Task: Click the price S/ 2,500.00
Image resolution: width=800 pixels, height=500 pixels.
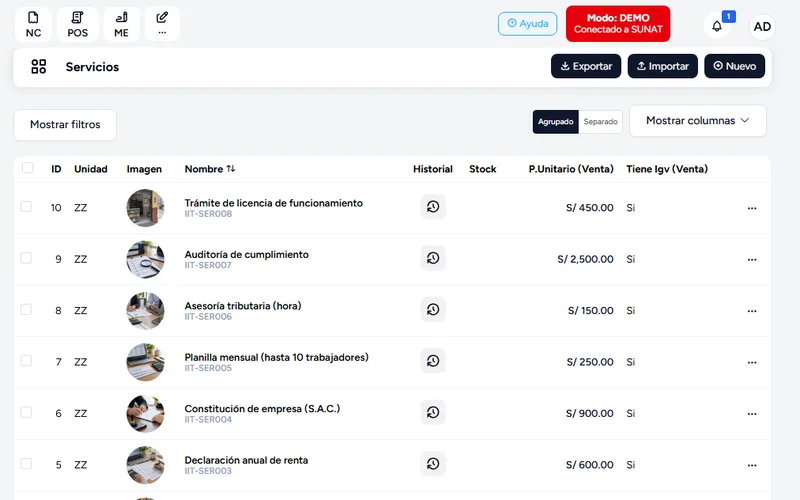Action: click(585, 259)
